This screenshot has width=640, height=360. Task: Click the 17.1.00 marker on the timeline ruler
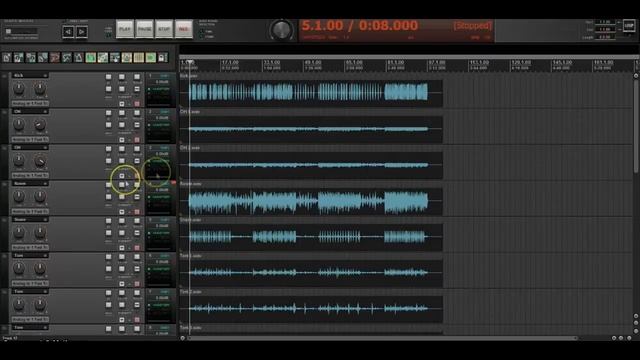click(x=230, y=62)
